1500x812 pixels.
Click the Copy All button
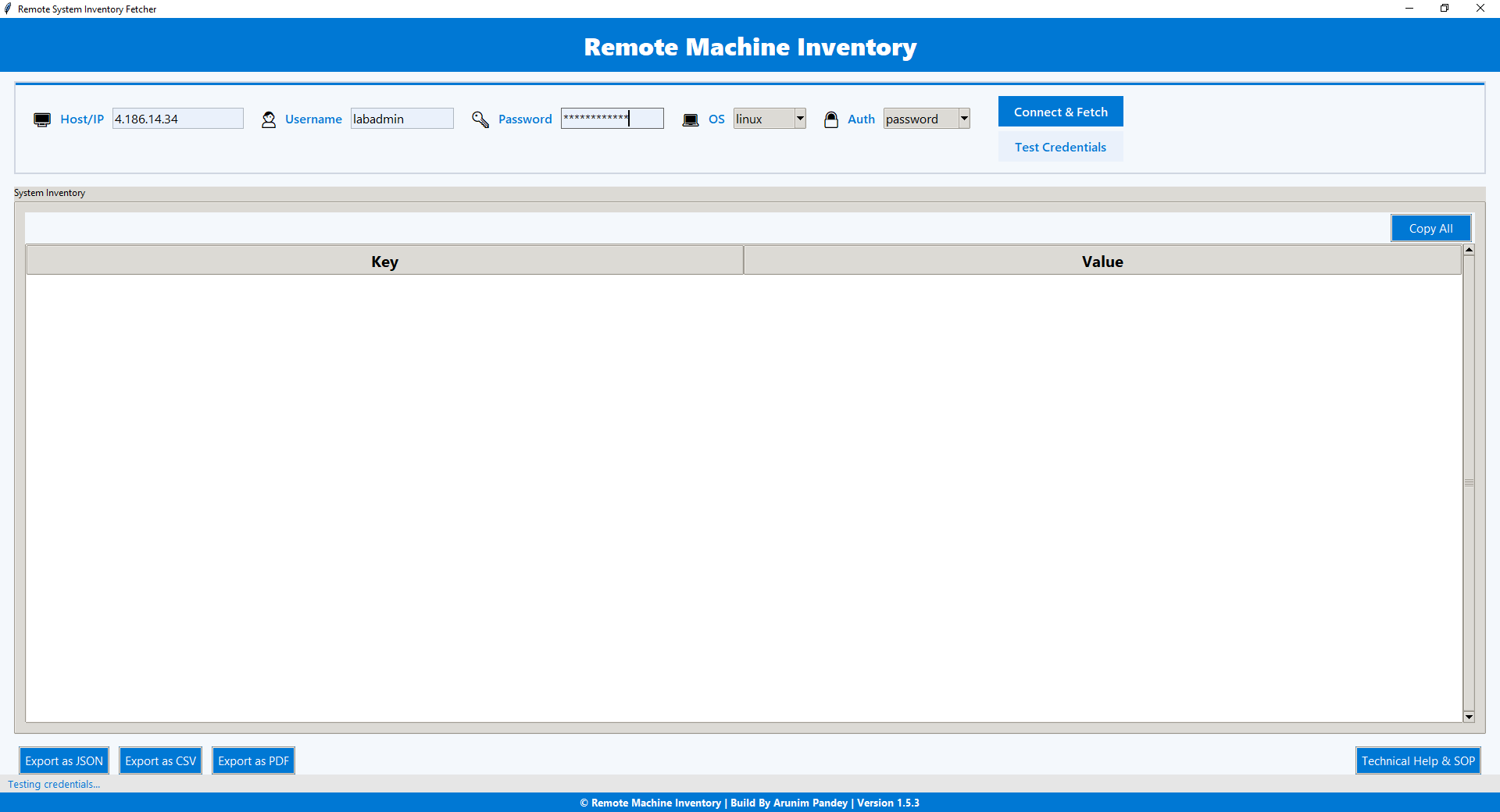1430,227
